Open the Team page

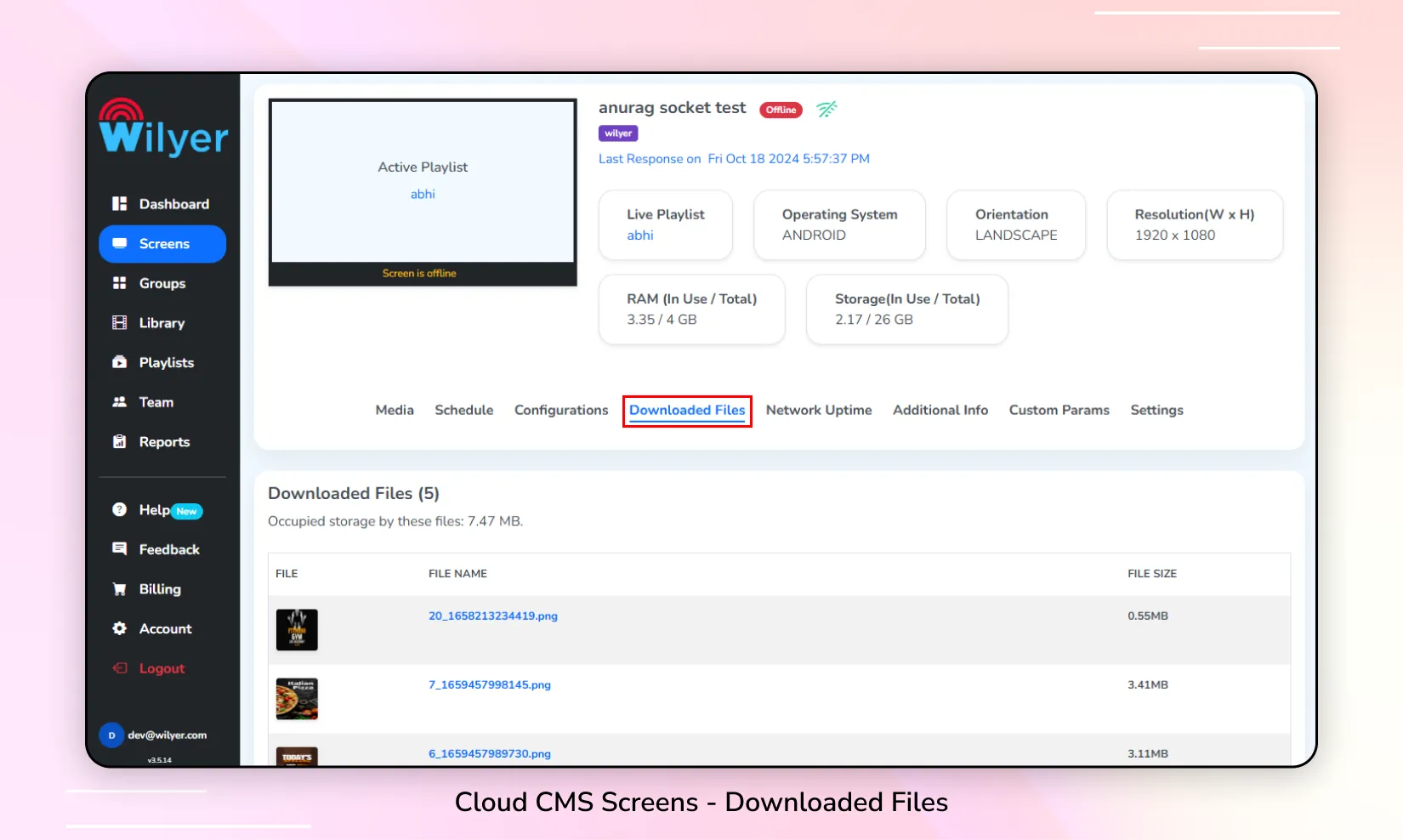162,402
